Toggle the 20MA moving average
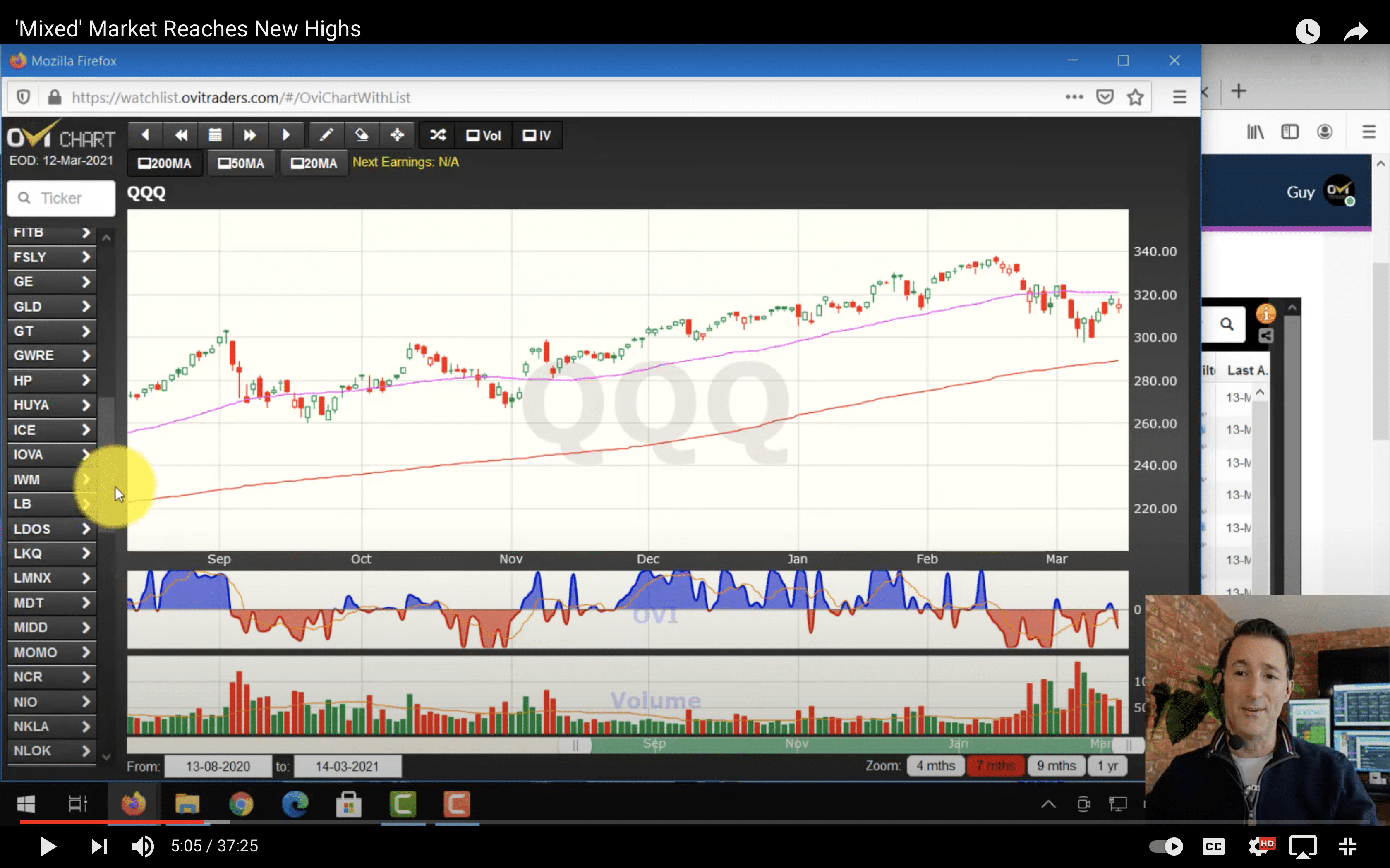The height and width of the screenshot is (868, 1390). tap(314, 163)
